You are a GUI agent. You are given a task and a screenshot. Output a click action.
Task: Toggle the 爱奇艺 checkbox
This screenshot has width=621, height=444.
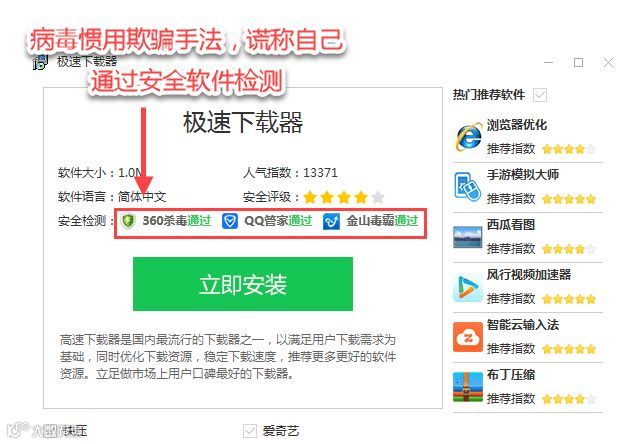click(250, 431)
